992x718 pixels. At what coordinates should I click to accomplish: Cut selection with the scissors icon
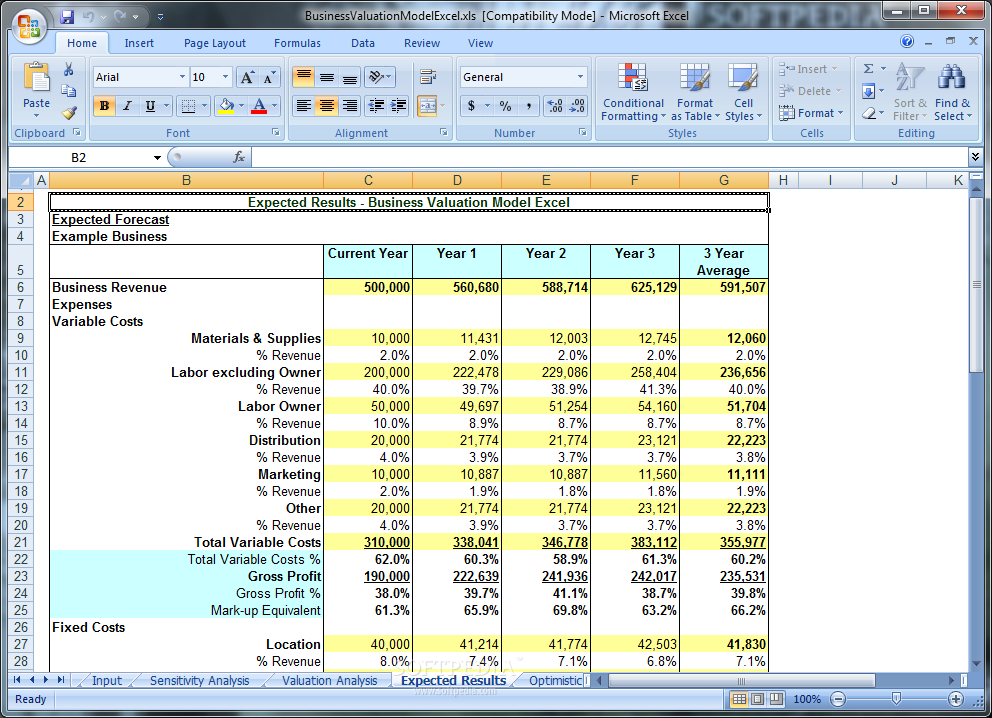[x=68, y=69]
